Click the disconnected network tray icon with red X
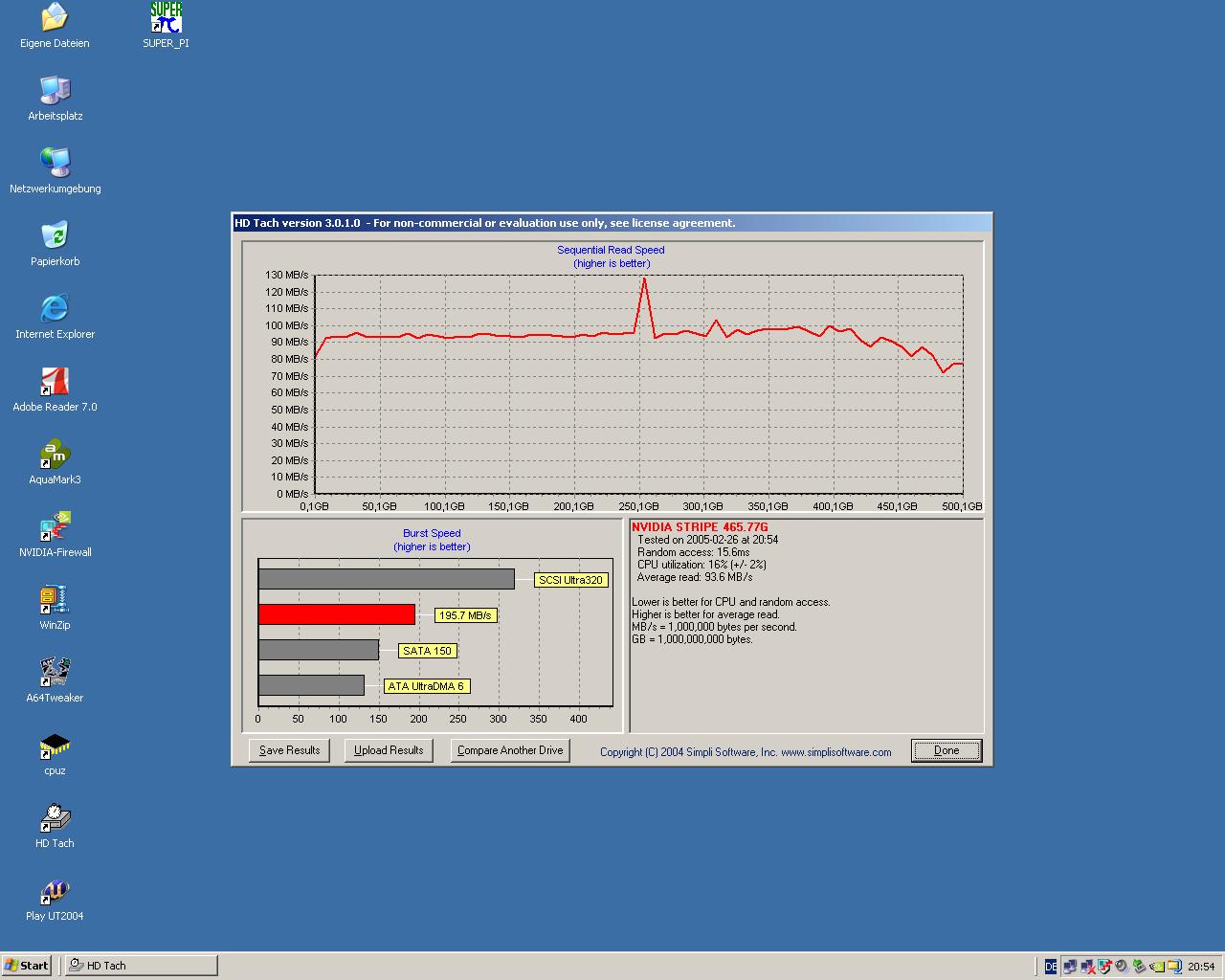The image size is (1225, 980). (x=1088, y=967)
